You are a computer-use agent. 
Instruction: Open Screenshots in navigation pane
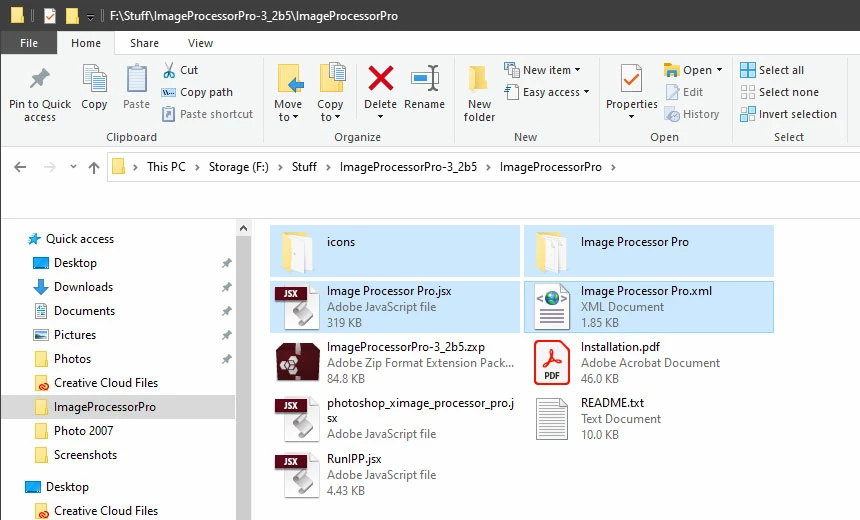pos(85,455)
